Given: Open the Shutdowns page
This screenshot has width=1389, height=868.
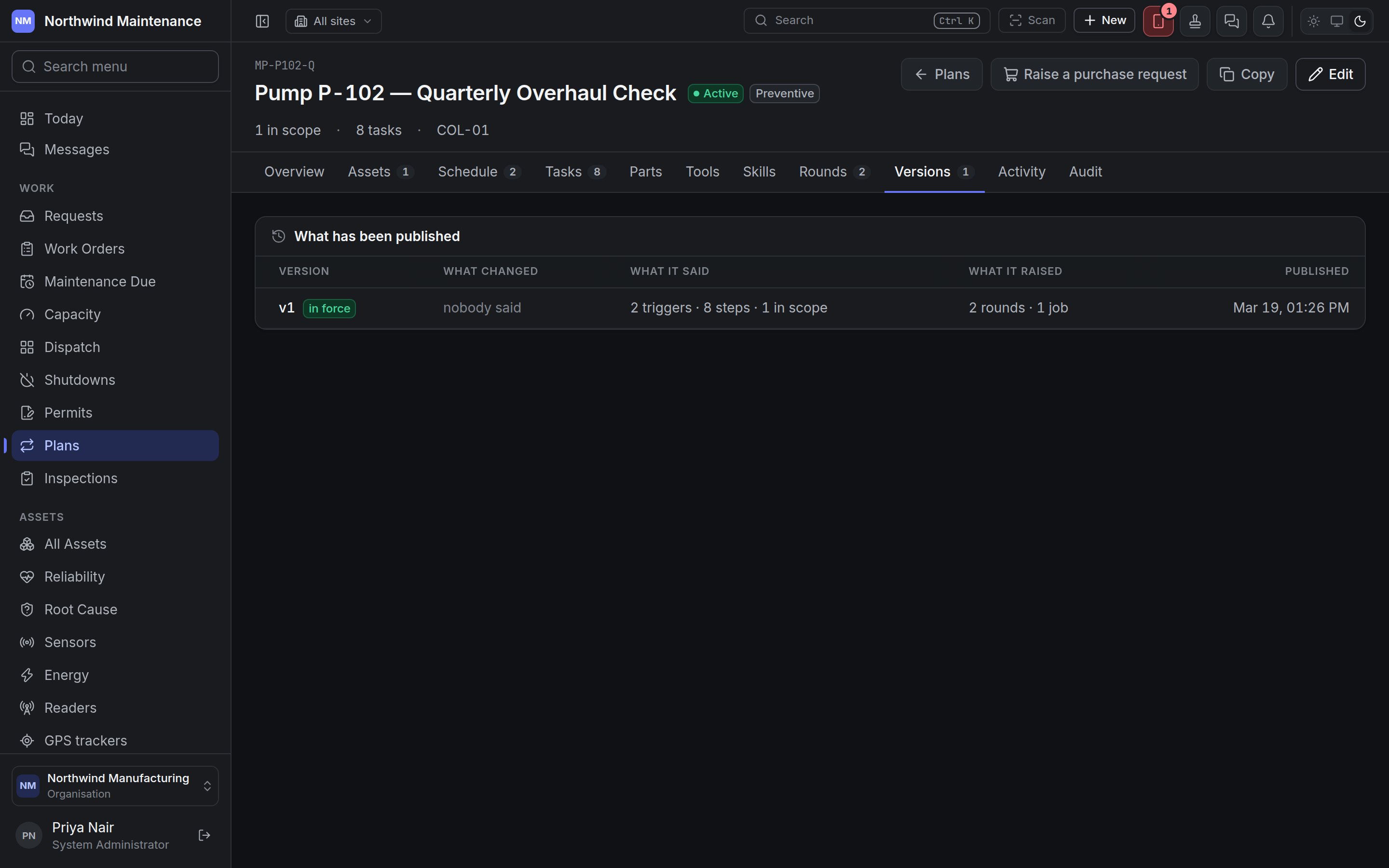Looking at the screenshot, I should click(x=115, y=380).
